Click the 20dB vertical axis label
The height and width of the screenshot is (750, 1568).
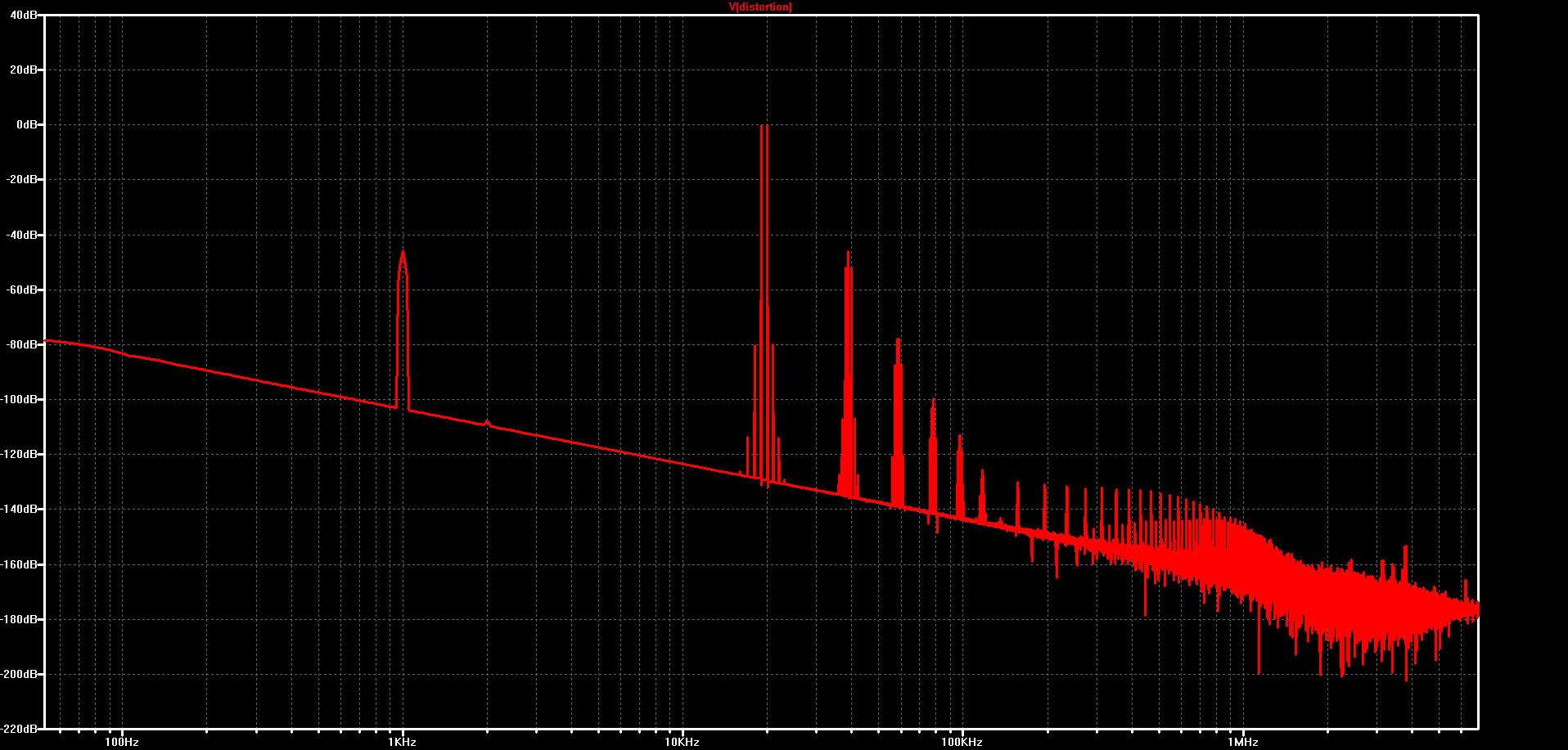point(24,70)
